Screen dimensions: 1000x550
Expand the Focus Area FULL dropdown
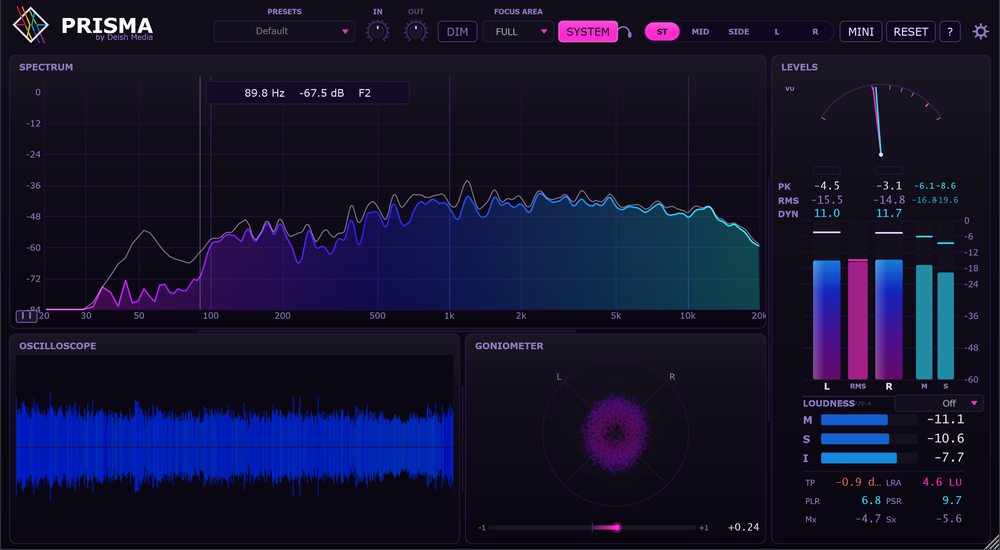coord(518,31)
